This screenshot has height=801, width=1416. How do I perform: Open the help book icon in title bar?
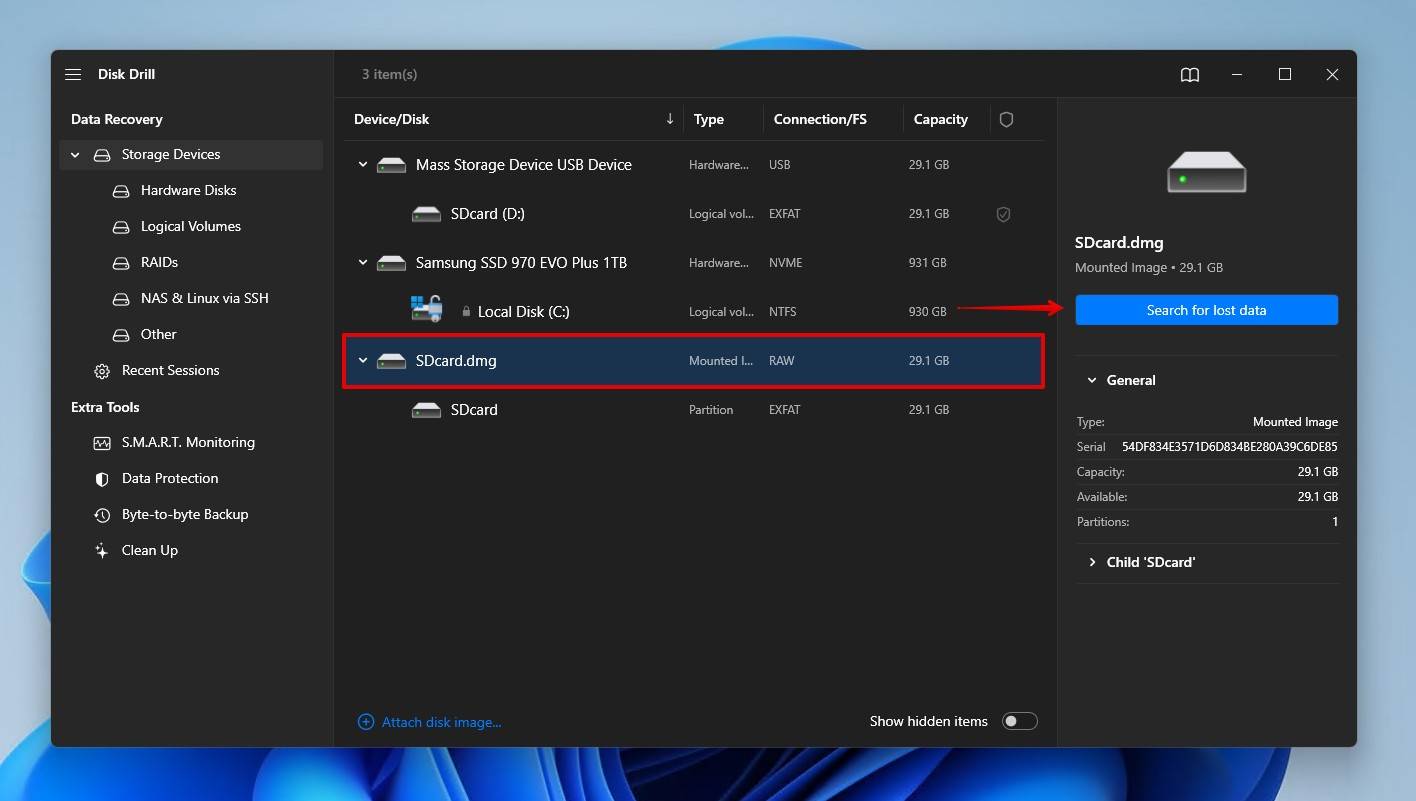pos(1189,75)
